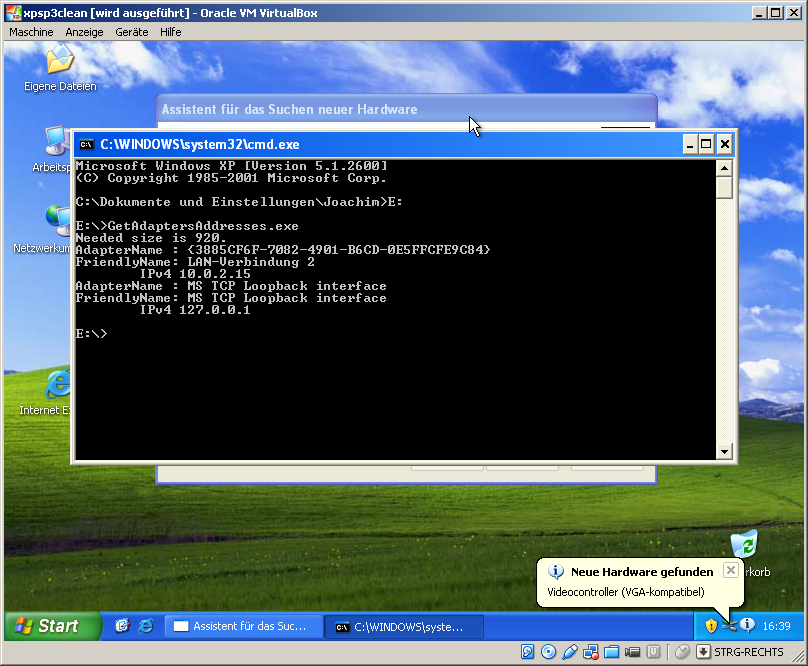The image size is (808, 666).
Task: Click the Windows XP Start button
Action: pos(53,626)
